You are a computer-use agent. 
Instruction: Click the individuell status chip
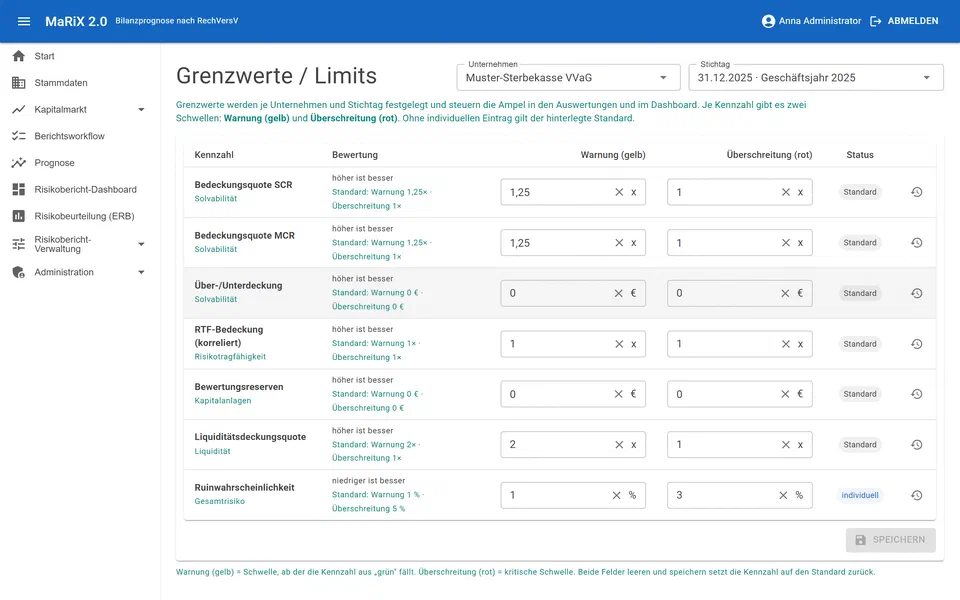[x=860, y=495]
